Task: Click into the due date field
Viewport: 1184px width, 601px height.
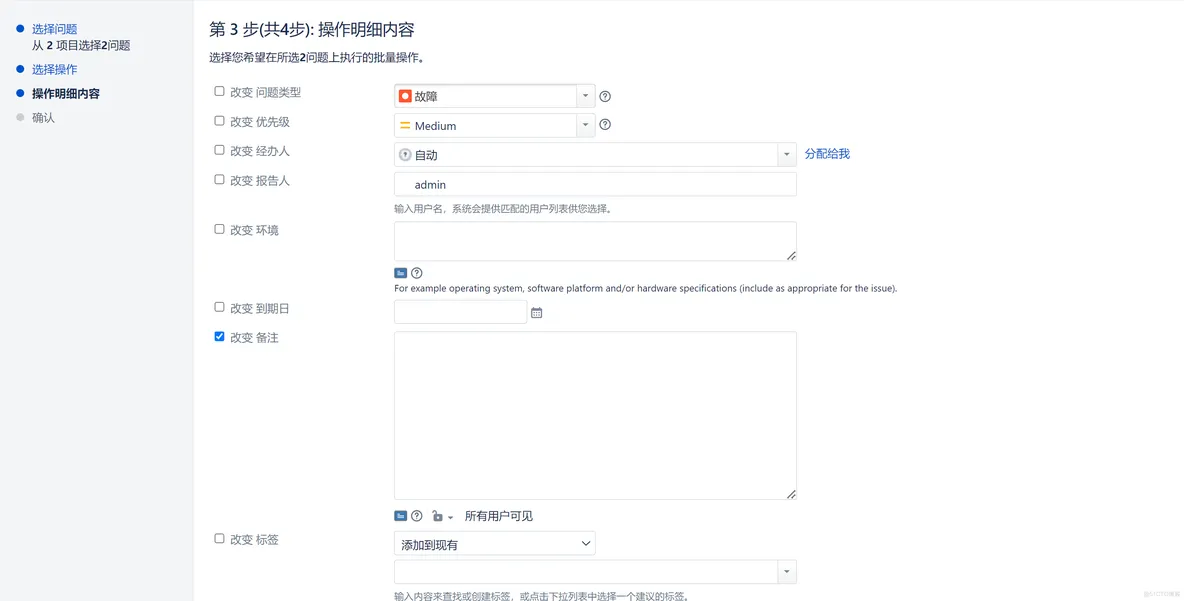Action: (x=461, y=312)
